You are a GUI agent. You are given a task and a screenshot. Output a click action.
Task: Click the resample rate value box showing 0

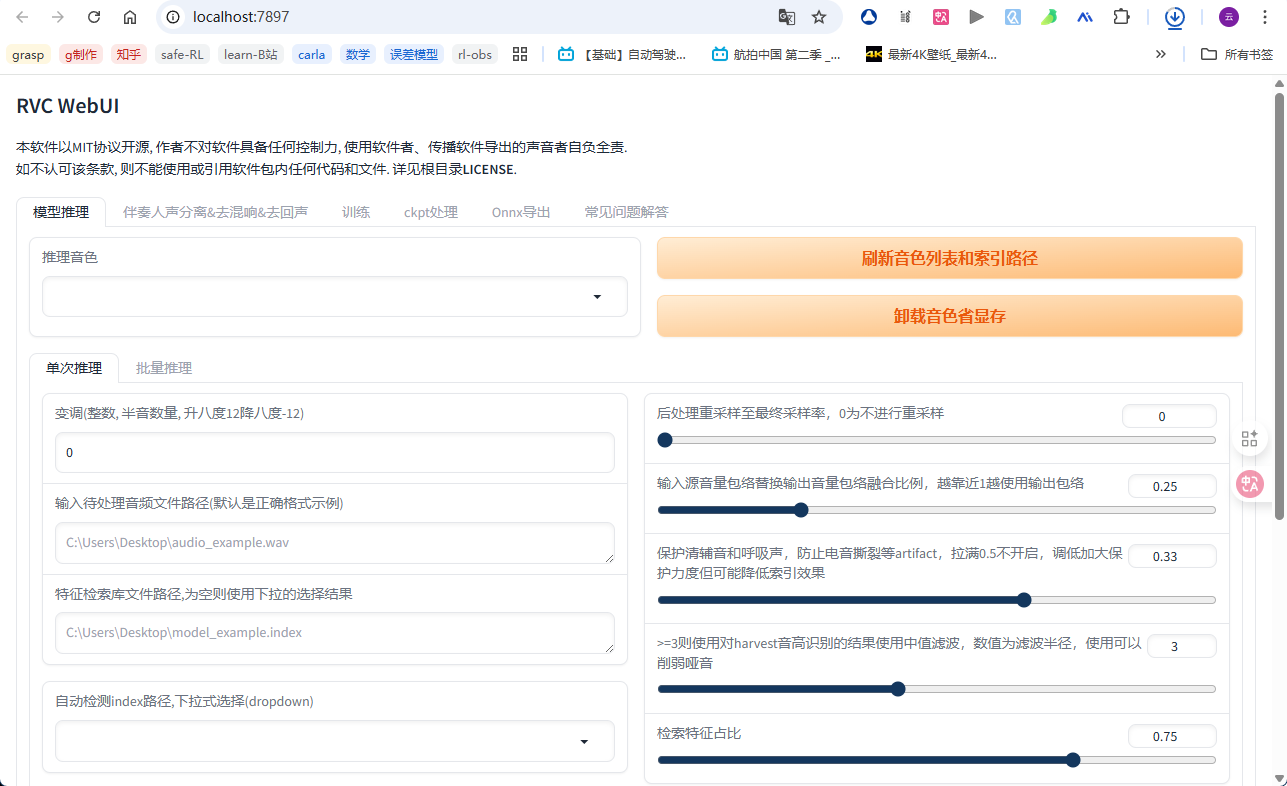pos(1169,417)
